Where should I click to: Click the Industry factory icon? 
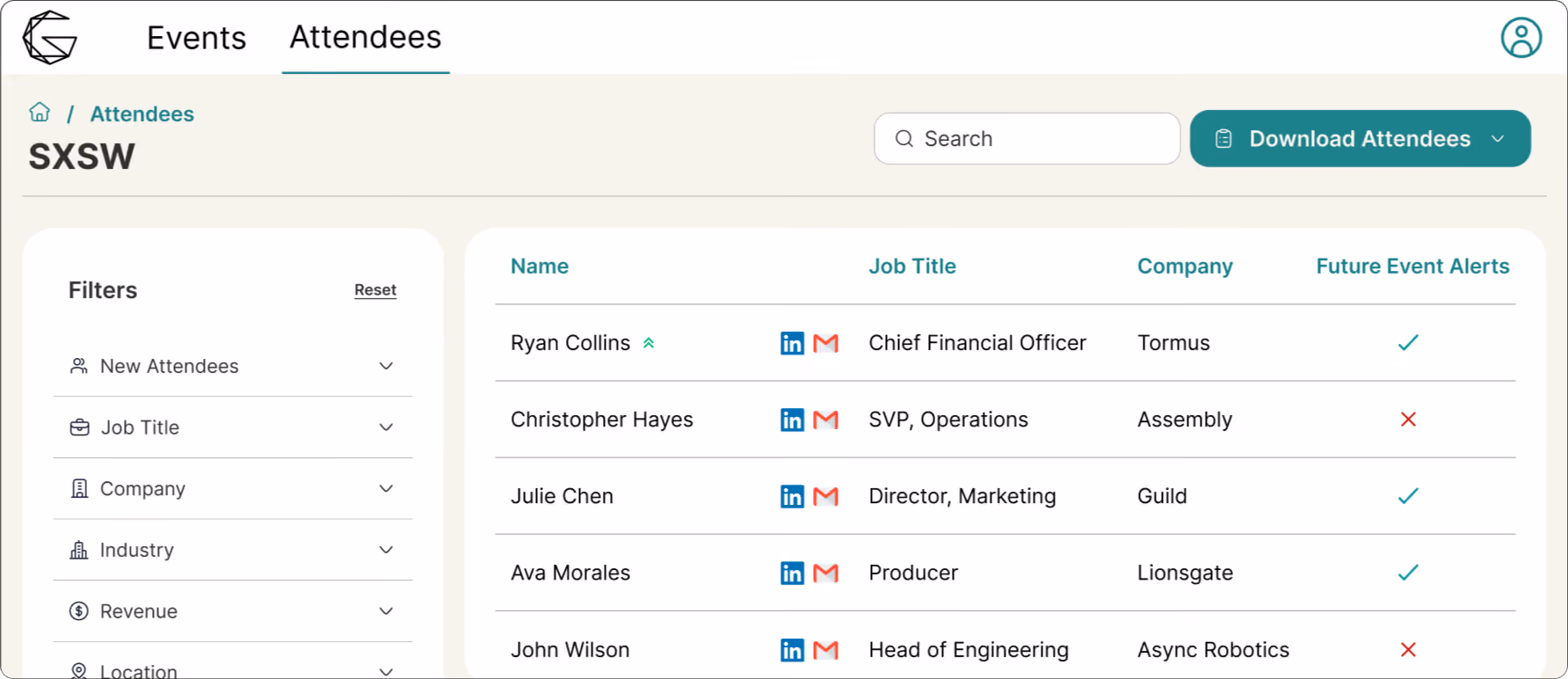coord(79,550)
